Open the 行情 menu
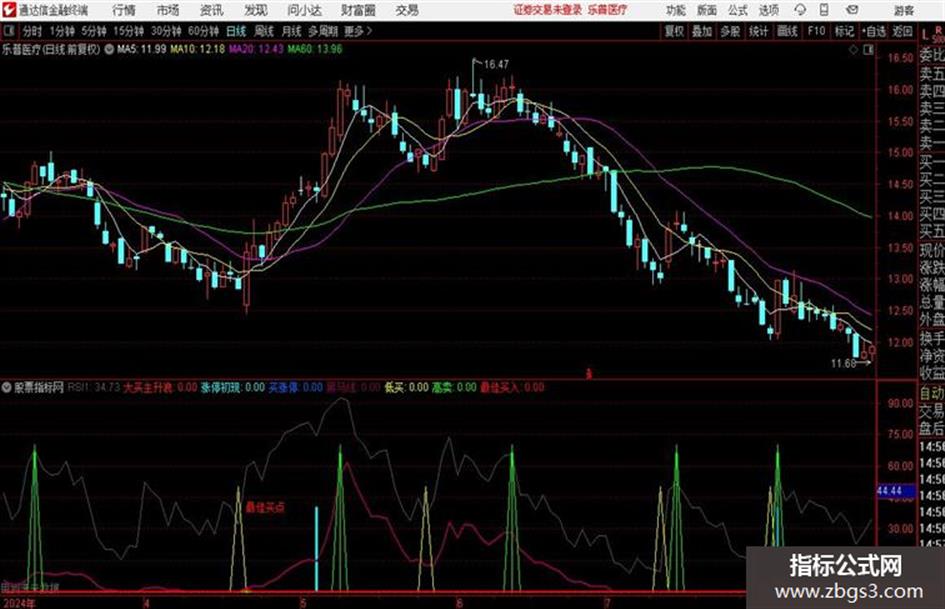945x609 pixels. 124,10
